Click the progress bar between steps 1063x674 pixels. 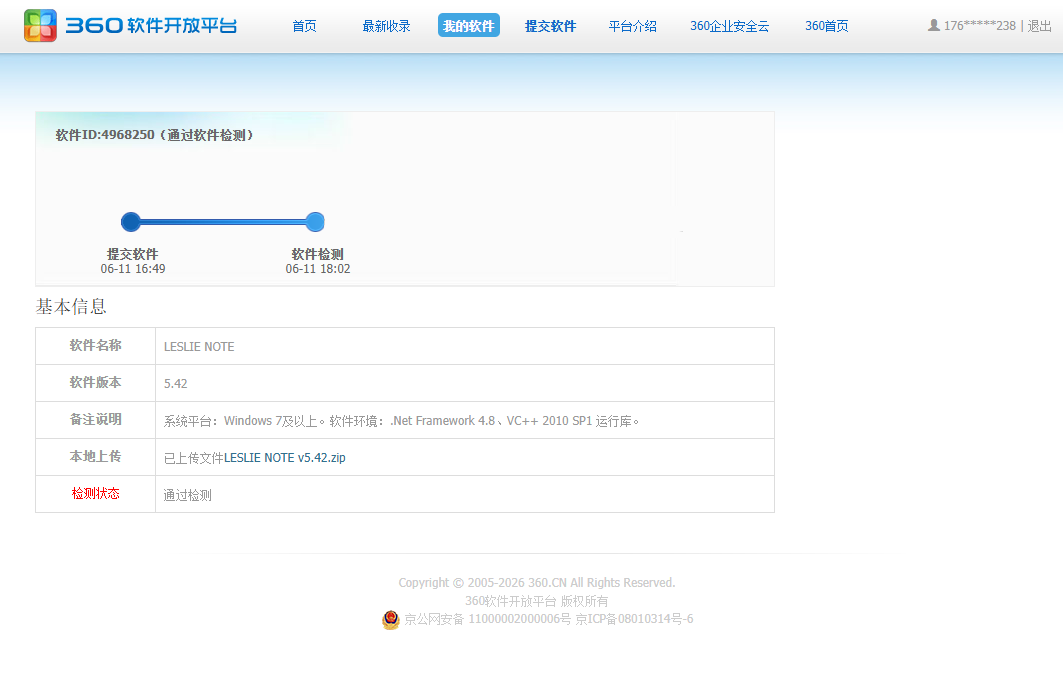tap(223, 222)
